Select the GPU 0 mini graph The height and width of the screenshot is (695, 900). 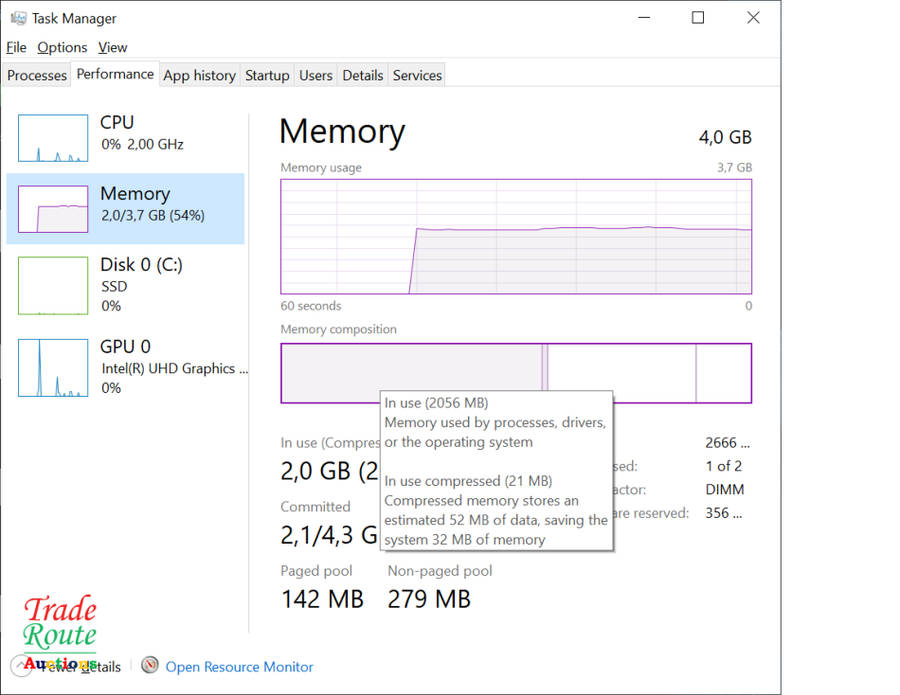coord(53,367)
